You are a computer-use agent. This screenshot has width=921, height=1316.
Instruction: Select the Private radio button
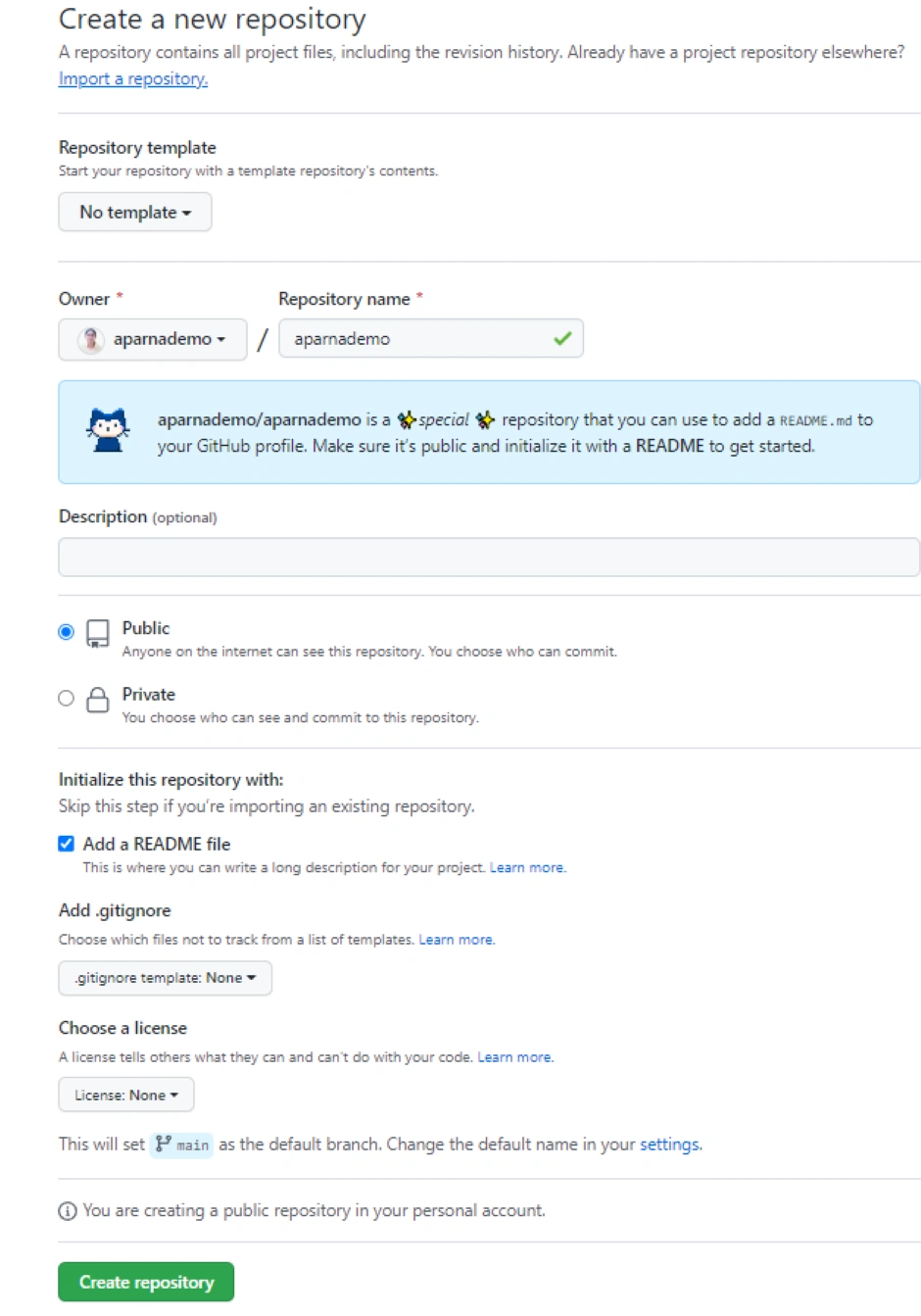pos(67,699)
